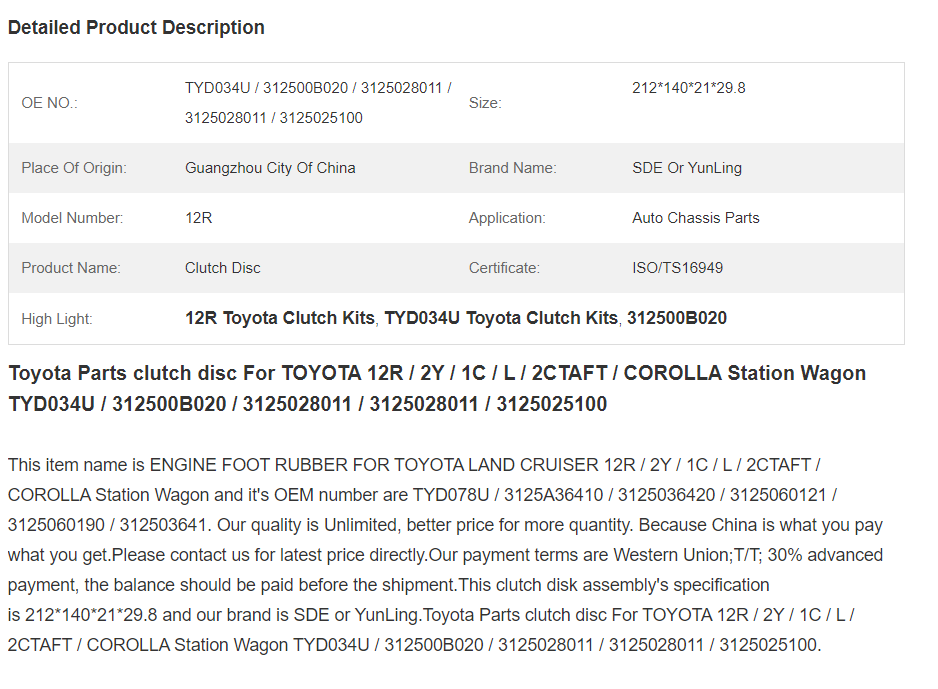Click the 'Product Name:' label
The image size is (938, 689).
click(71, 268)
